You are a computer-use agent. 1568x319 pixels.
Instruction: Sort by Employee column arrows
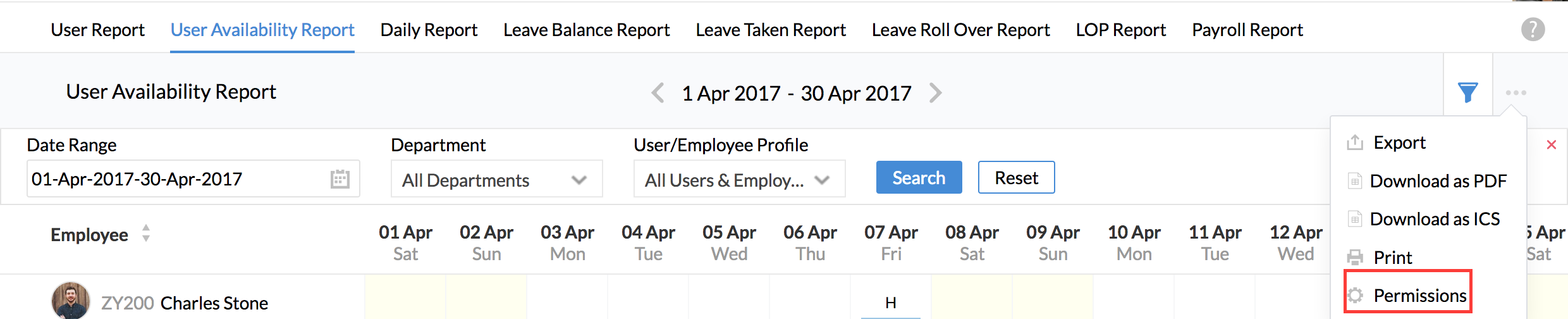pyautogui.click(x=146, y=234)
